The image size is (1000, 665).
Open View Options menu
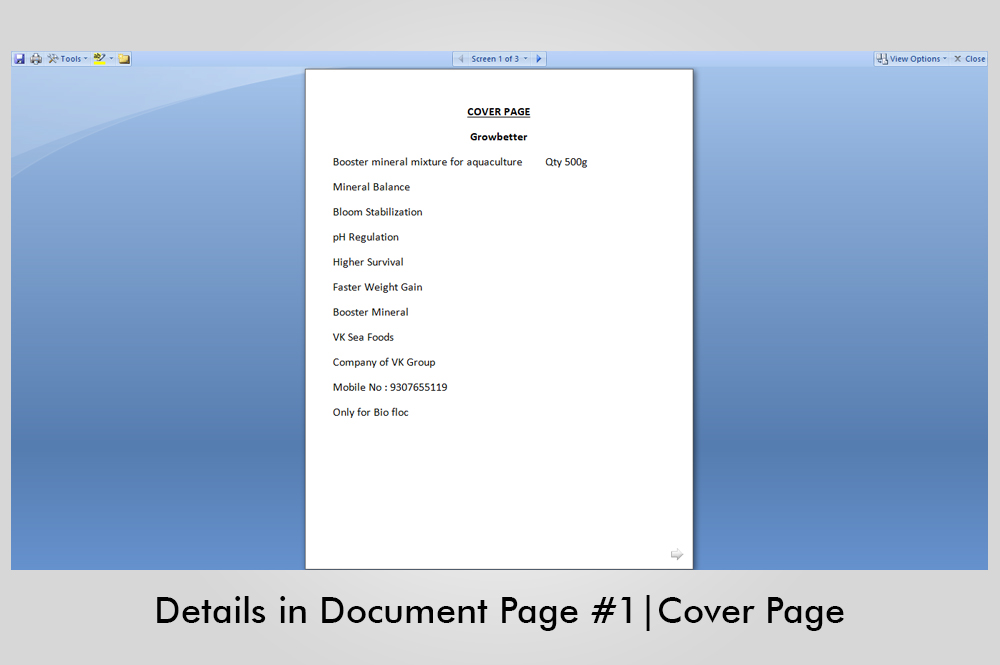click(911, 59)
